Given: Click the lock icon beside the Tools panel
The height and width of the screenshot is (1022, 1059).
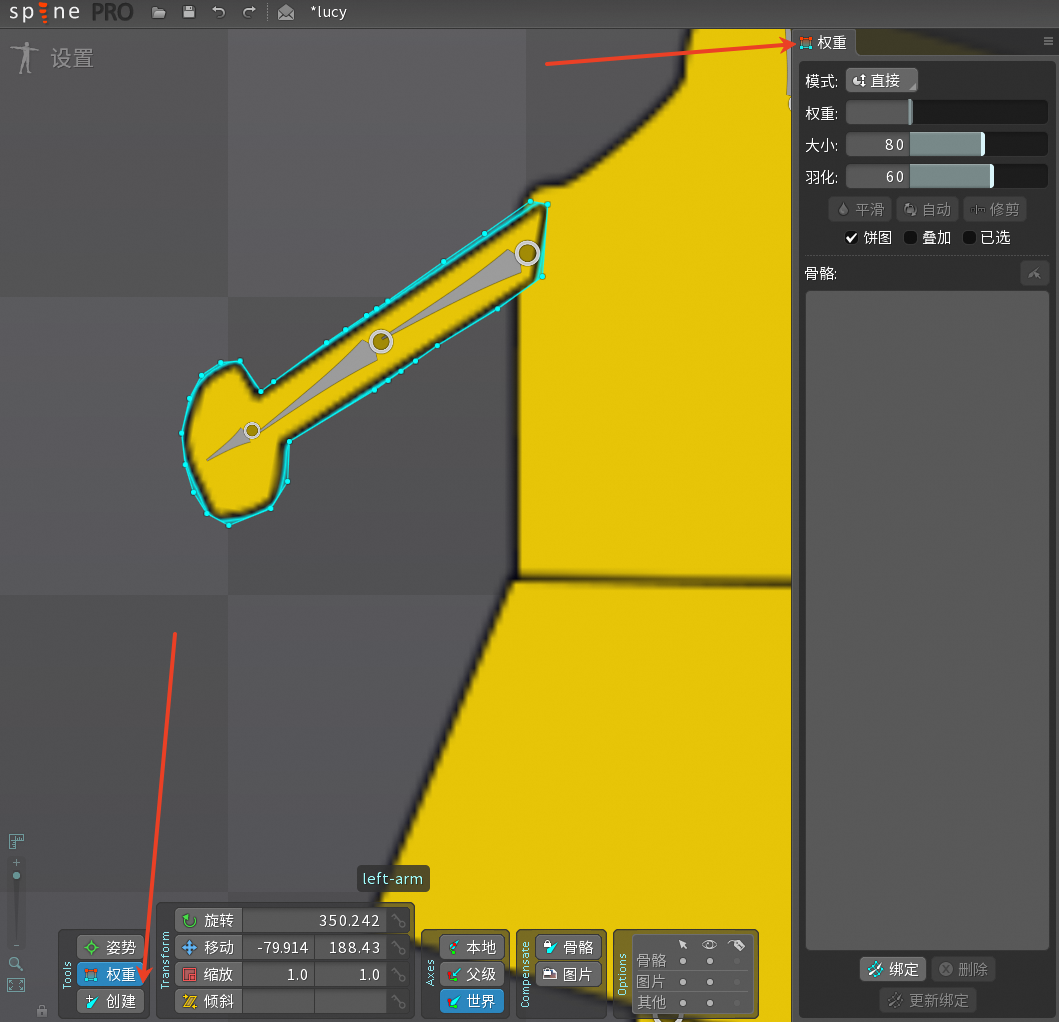Looking at the screenshot, I should 42,1011.
